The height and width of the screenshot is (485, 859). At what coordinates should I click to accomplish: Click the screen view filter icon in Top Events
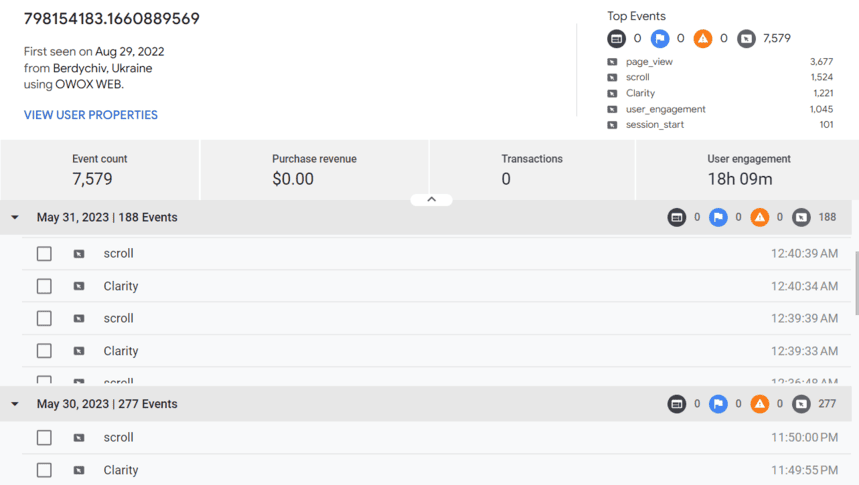(x=616, y=38)
